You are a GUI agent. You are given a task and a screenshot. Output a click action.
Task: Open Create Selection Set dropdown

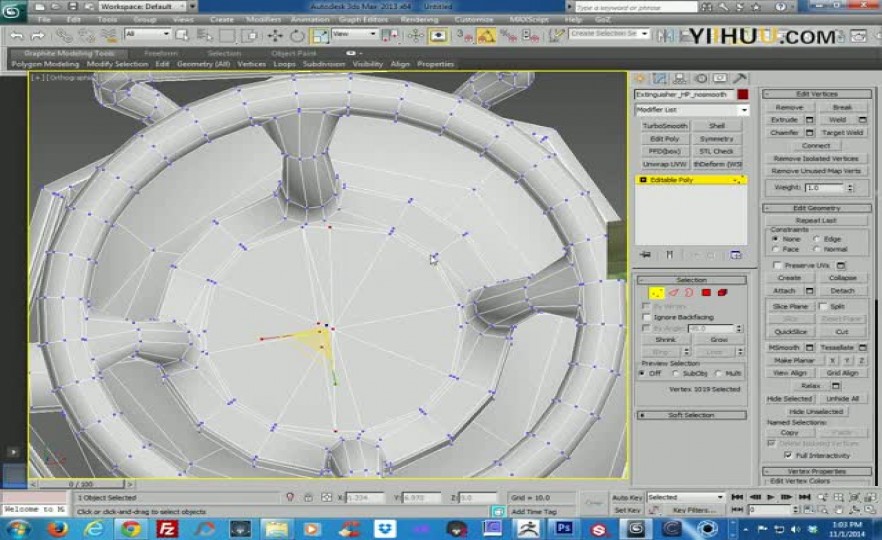coord(608,34)
